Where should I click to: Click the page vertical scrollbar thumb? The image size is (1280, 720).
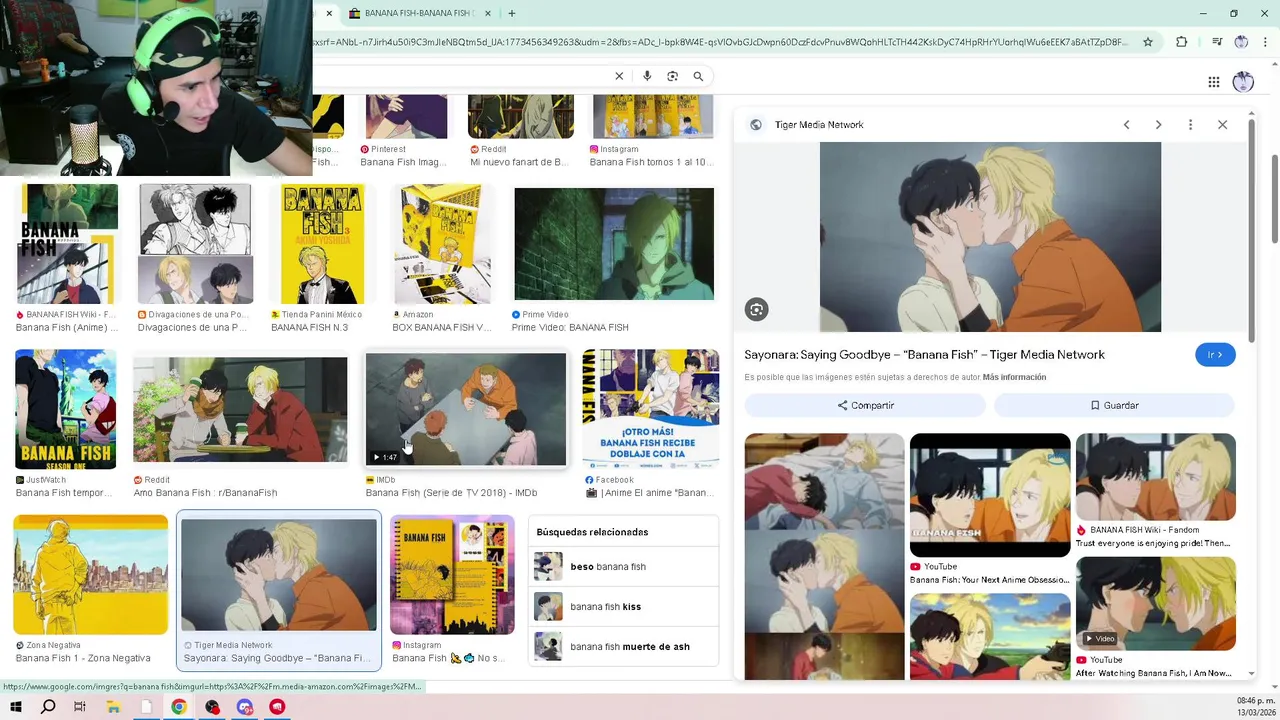click(x=1275, y=198)
